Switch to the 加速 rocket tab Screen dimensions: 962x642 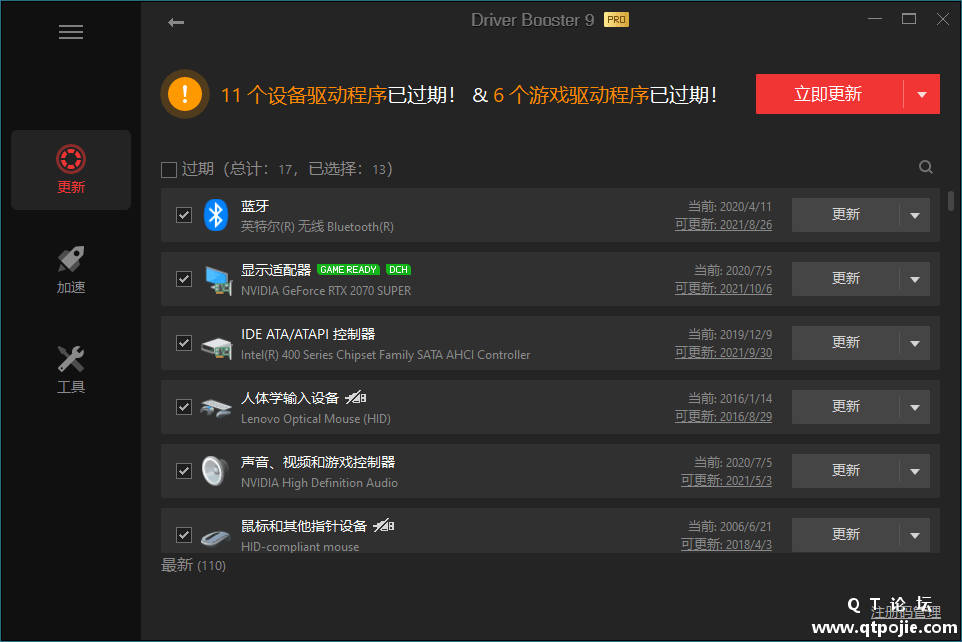(x=71, y=270)
